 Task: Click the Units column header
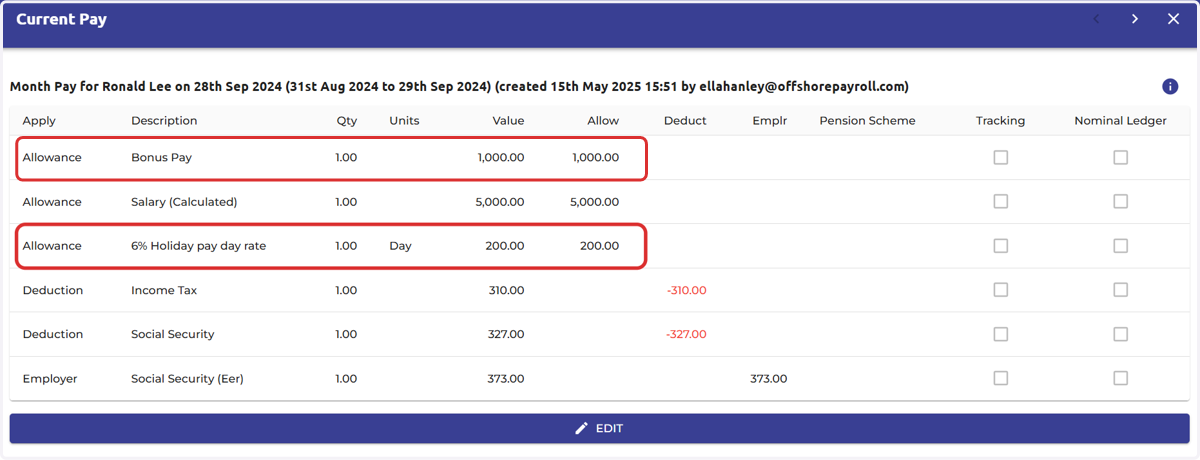[x=404, y=121]
